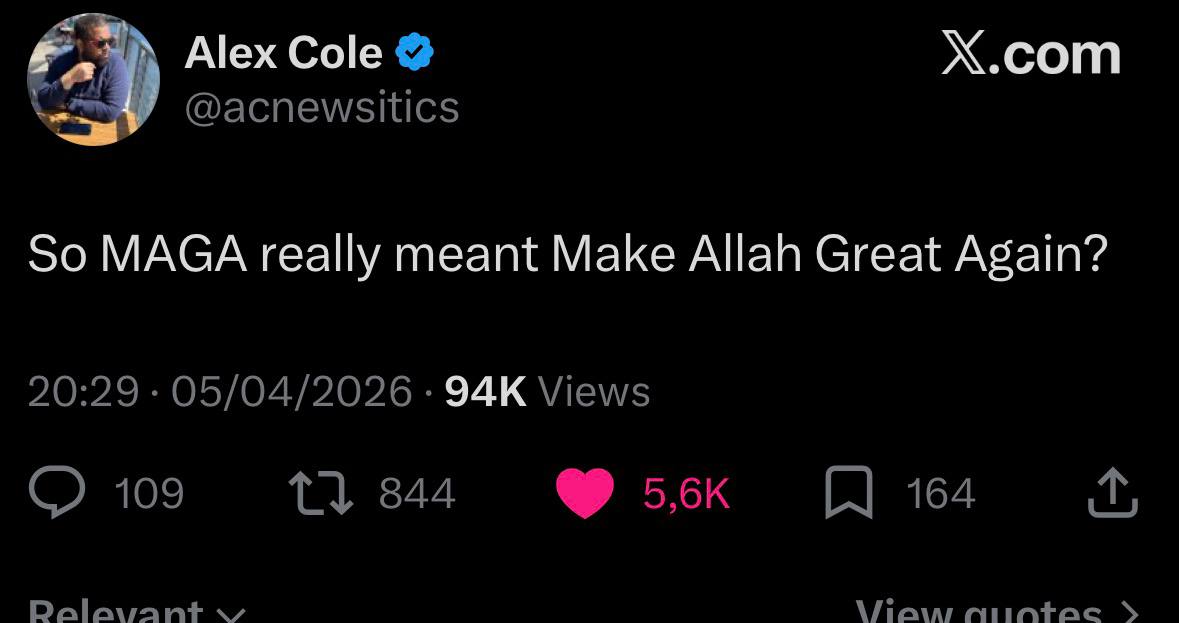Click the 844 reposts count
The height and width of the screenshot is (623, 1179).
pos(417,494)
